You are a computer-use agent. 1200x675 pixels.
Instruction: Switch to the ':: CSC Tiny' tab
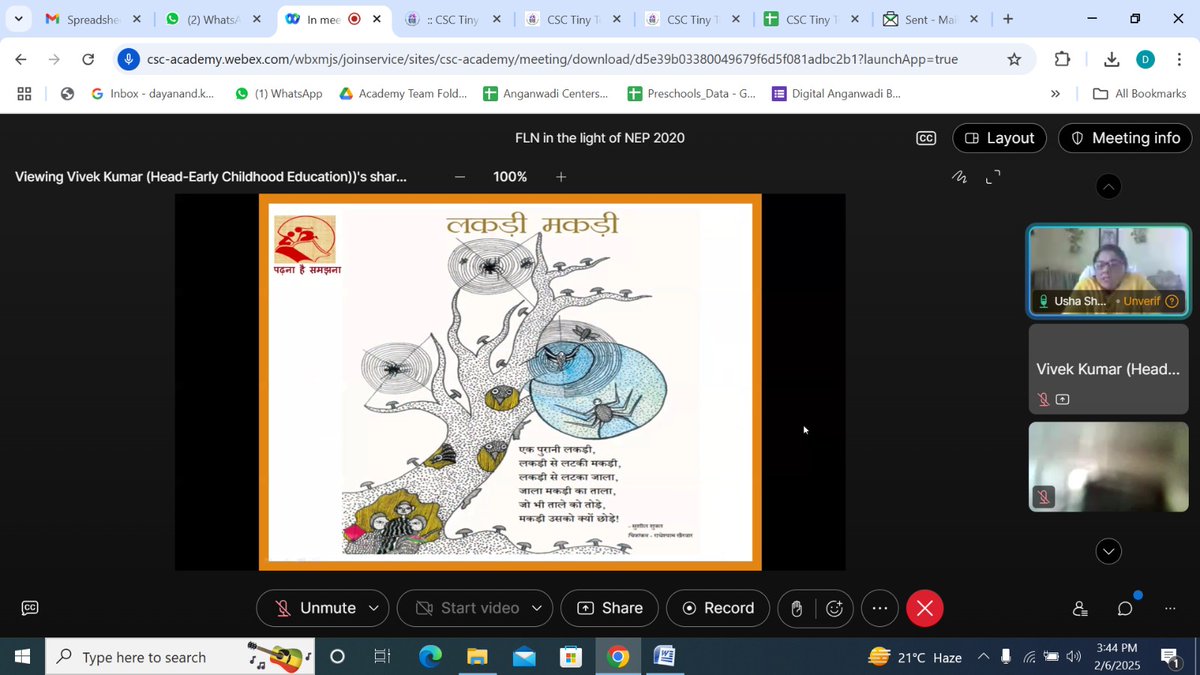454,19
